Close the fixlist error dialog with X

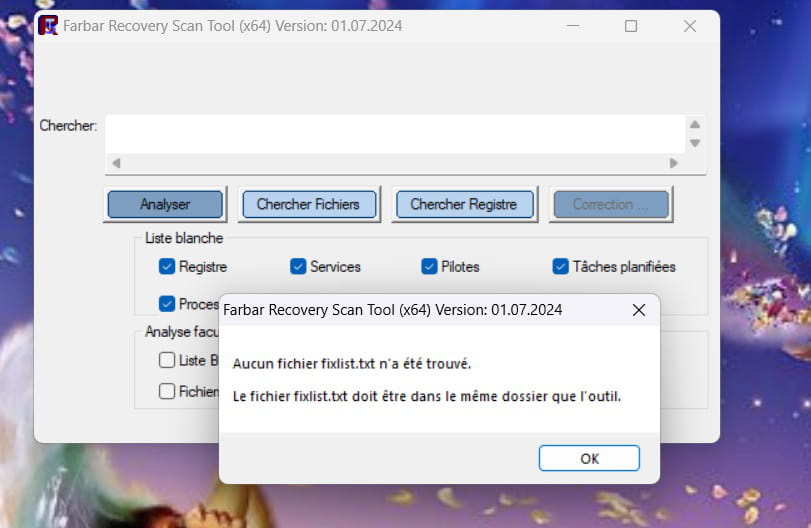(639, 310)
